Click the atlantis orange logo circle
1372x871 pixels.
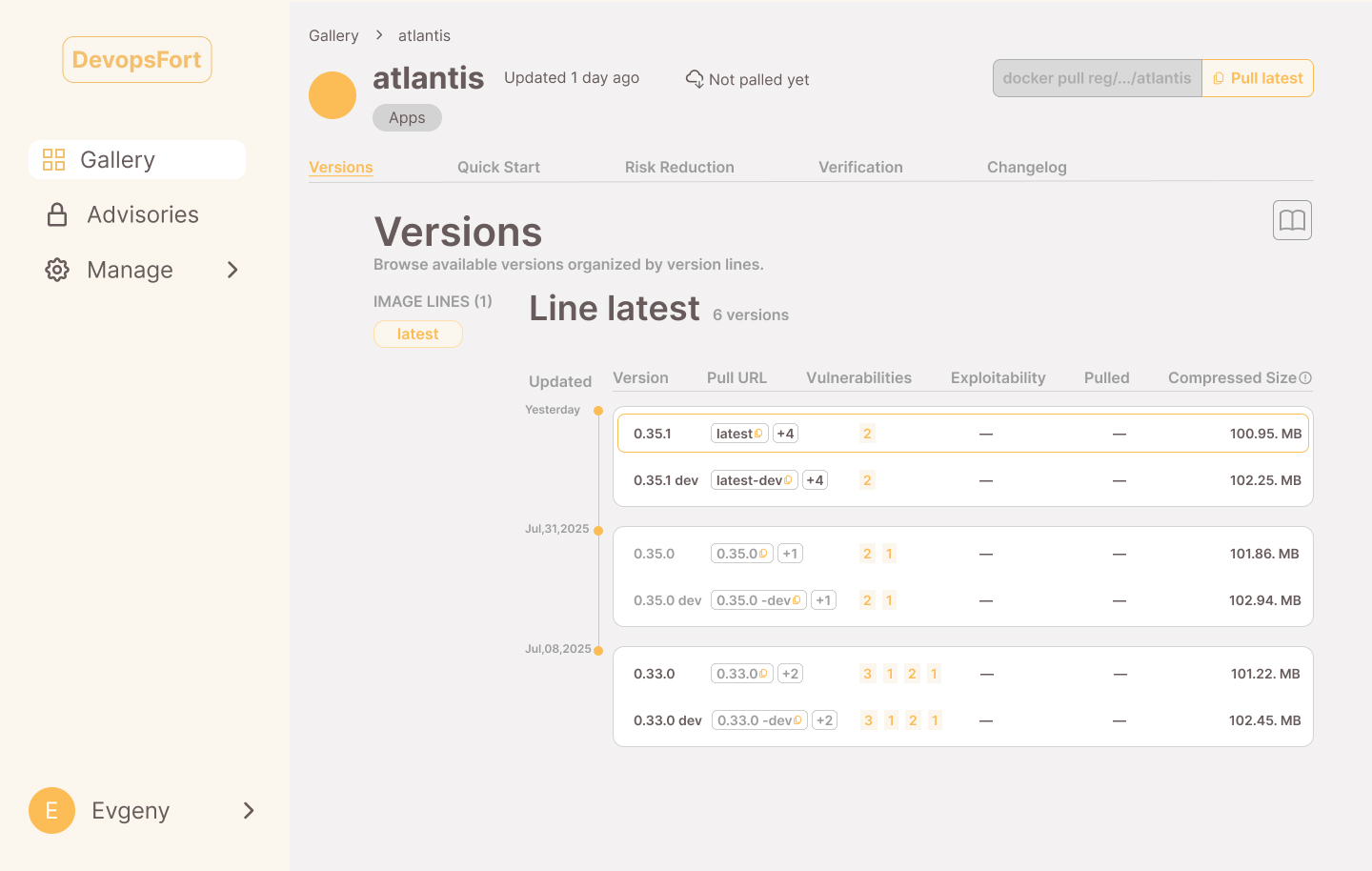pos(333,95)
